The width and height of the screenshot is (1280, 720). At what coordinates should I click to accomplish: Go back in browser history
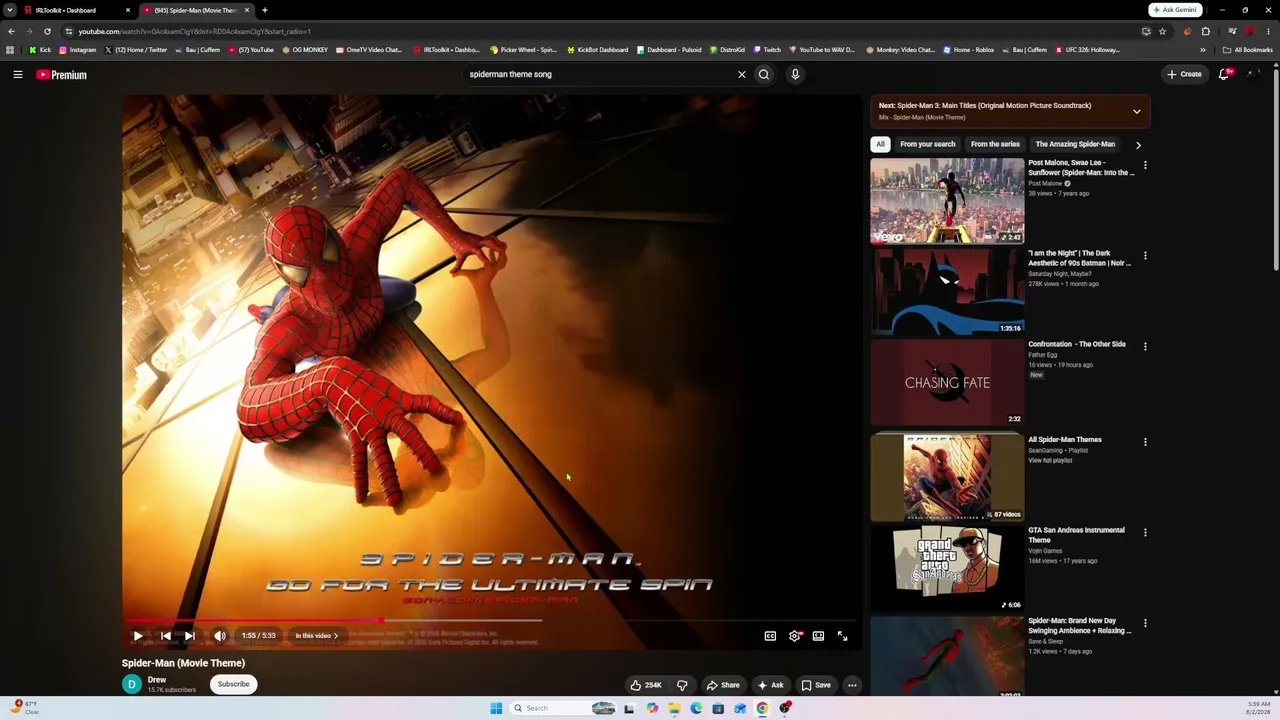click(11, 31)
